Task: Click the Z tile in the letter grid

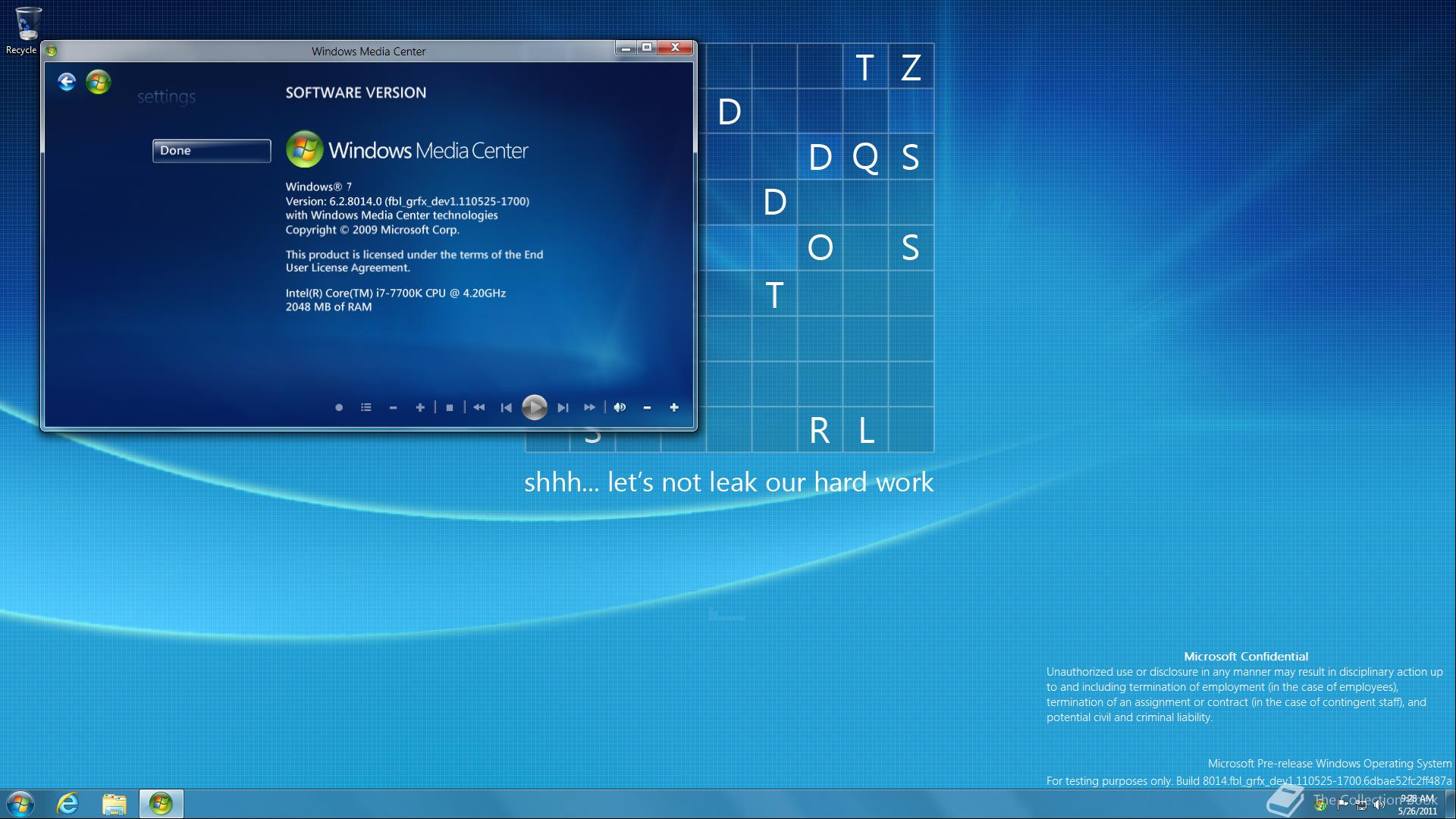Action: click(x=911, y=67)
